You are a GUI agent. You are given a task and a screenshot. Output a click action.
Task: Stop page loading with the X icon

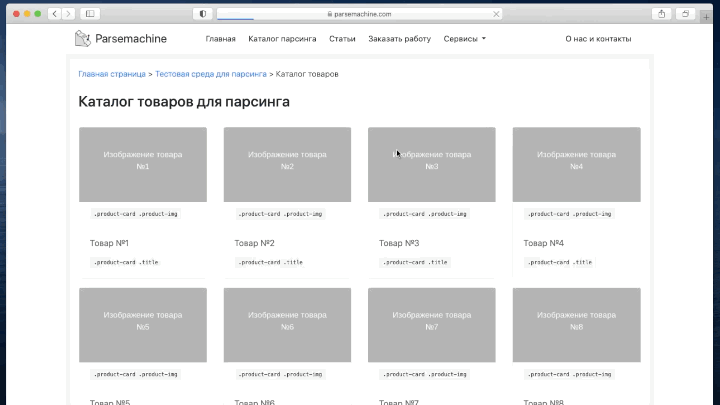pos(496,14)
